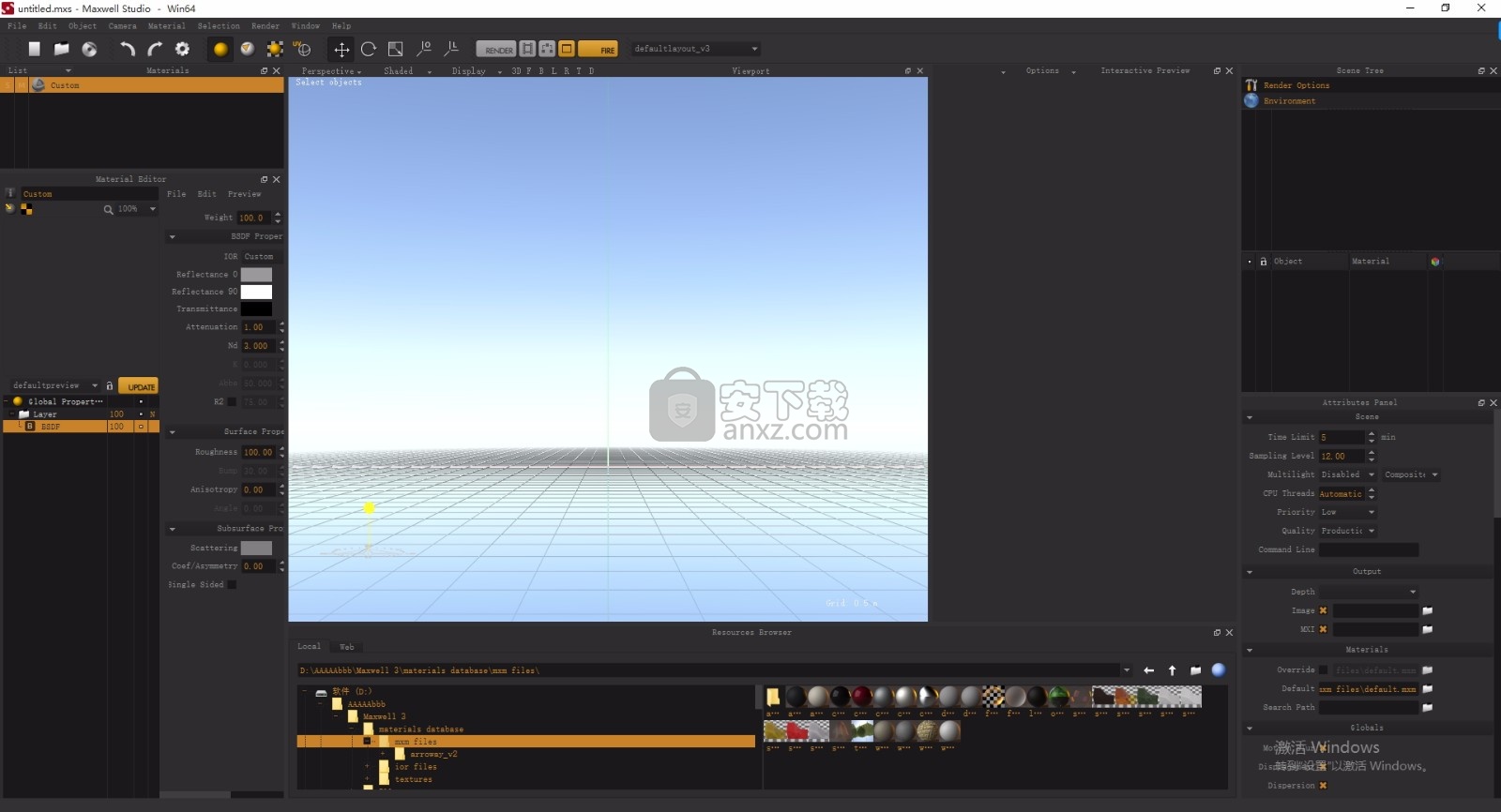Screen dimensions: 1501x812
Task: Select the yellow sphere object selection mode icon
Action: pyautogui.click(x=220, y=49)
